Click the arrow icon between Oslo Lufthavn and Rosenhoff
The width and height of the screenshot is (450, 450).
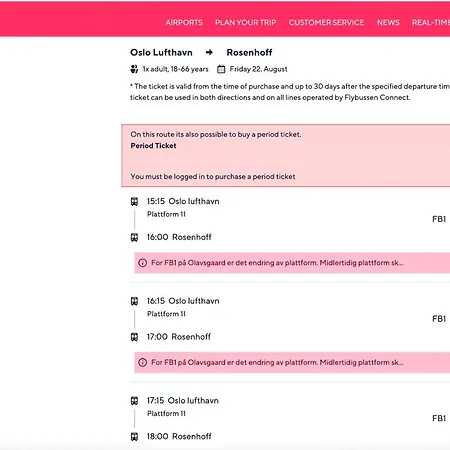(x=209, y=52)
